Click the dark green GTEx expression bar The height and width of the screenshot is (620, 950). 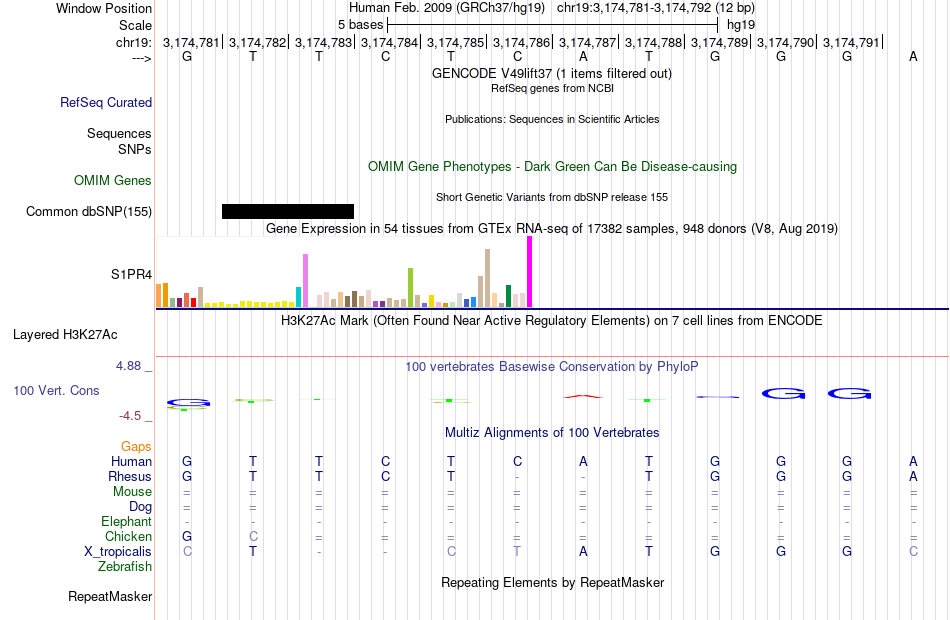508,296
